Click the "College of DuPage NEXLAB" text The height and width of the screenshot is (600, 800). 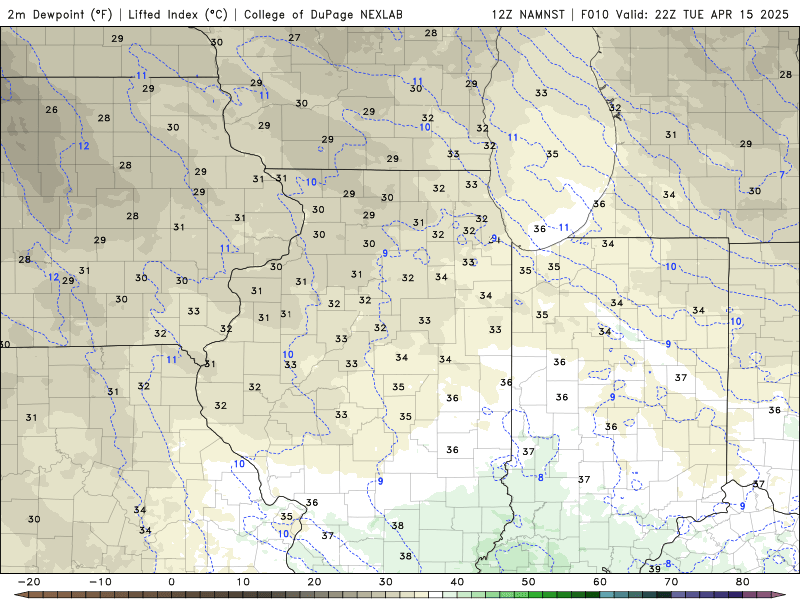(x=323, y=14)
